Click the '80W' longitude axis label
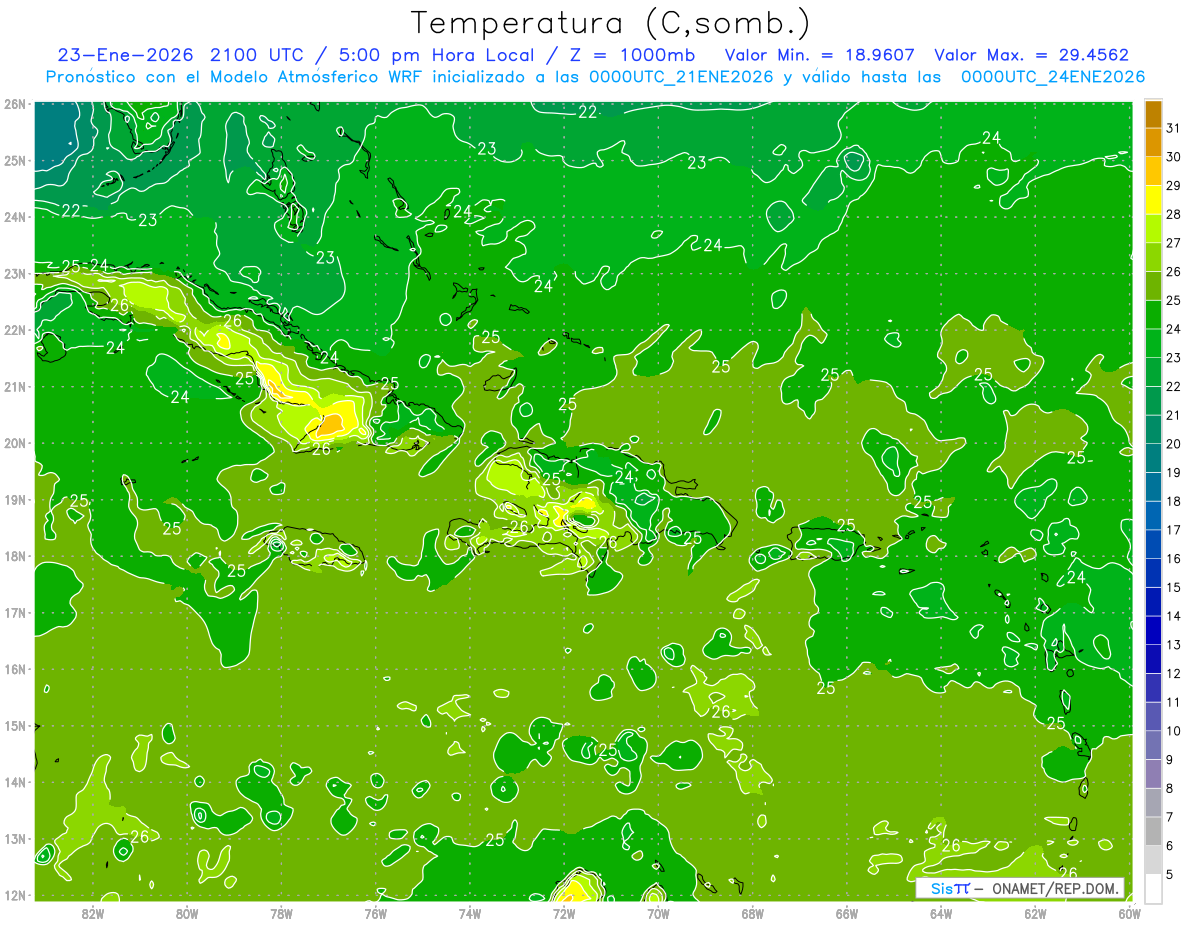 186,913
